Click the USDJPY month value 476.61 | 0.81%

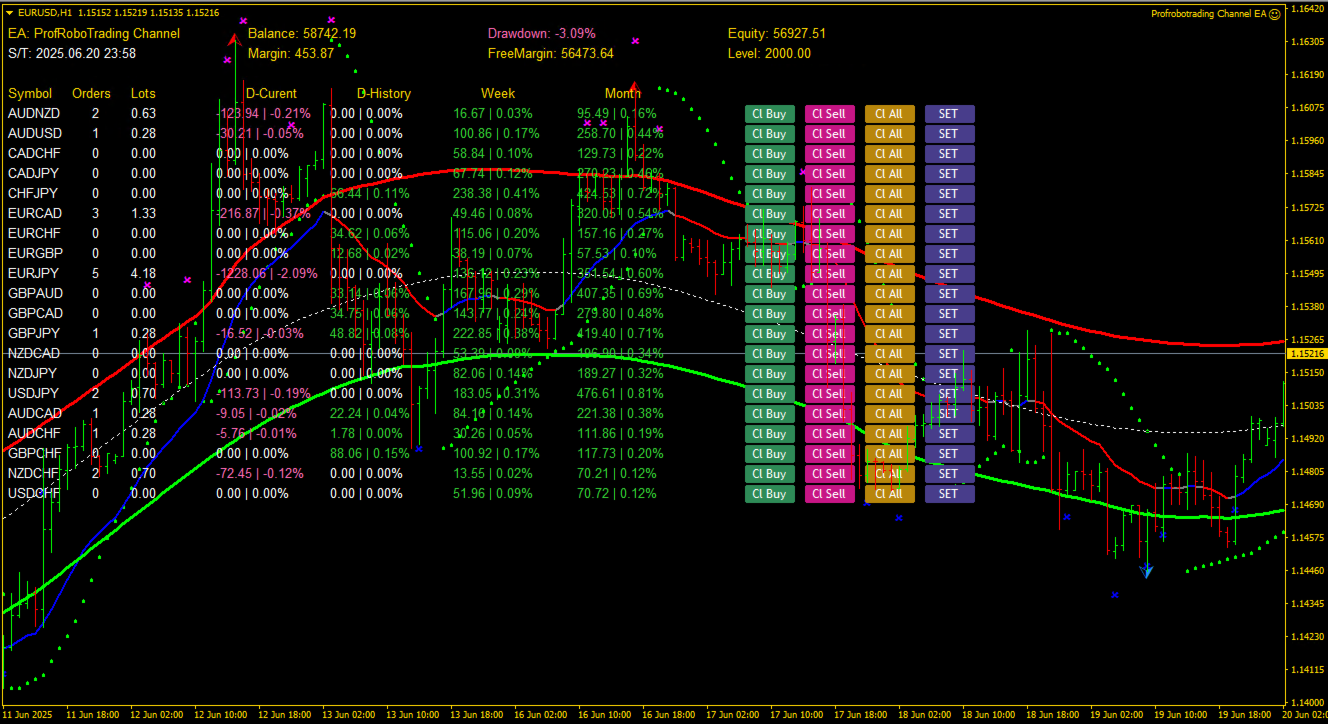620,393
